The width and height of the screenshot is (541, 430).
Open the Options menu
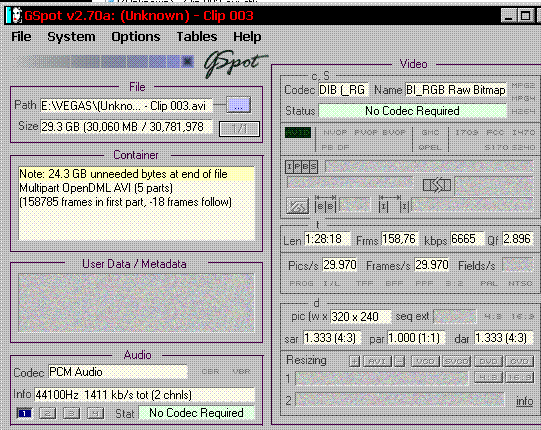[x=136, y=37]
